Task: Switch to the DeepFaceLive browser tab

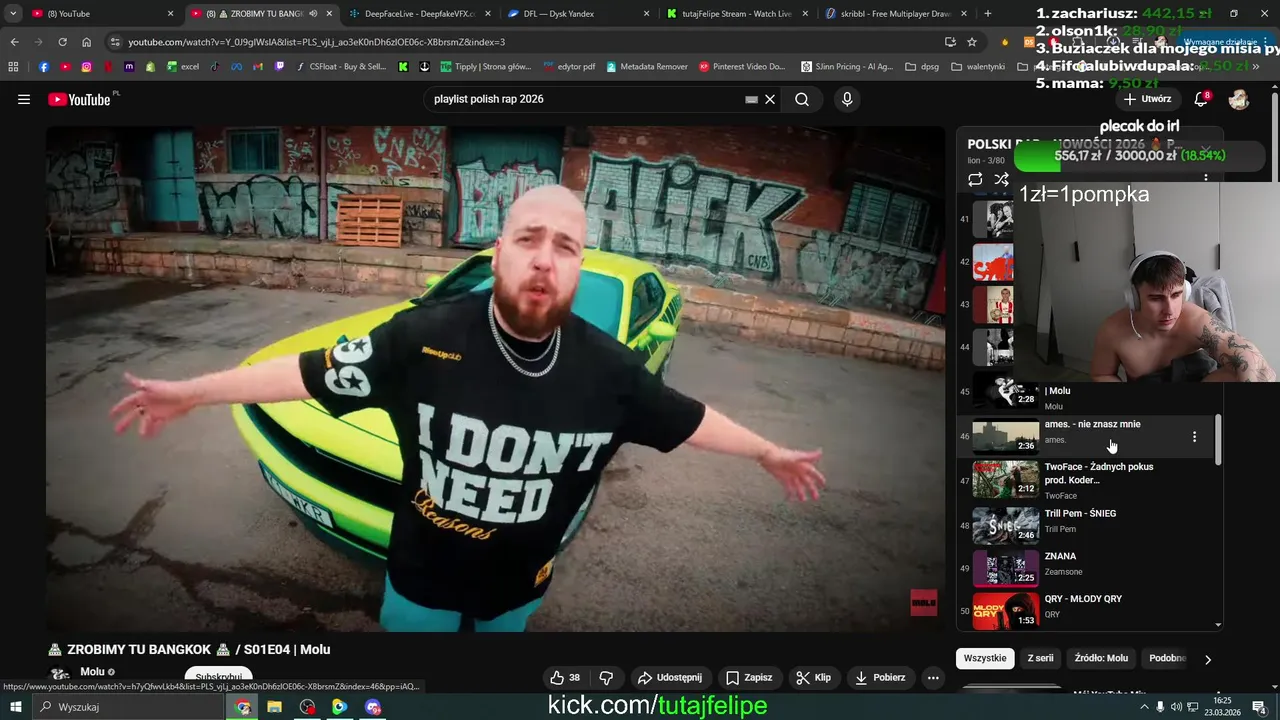Action: pos(419,13)
